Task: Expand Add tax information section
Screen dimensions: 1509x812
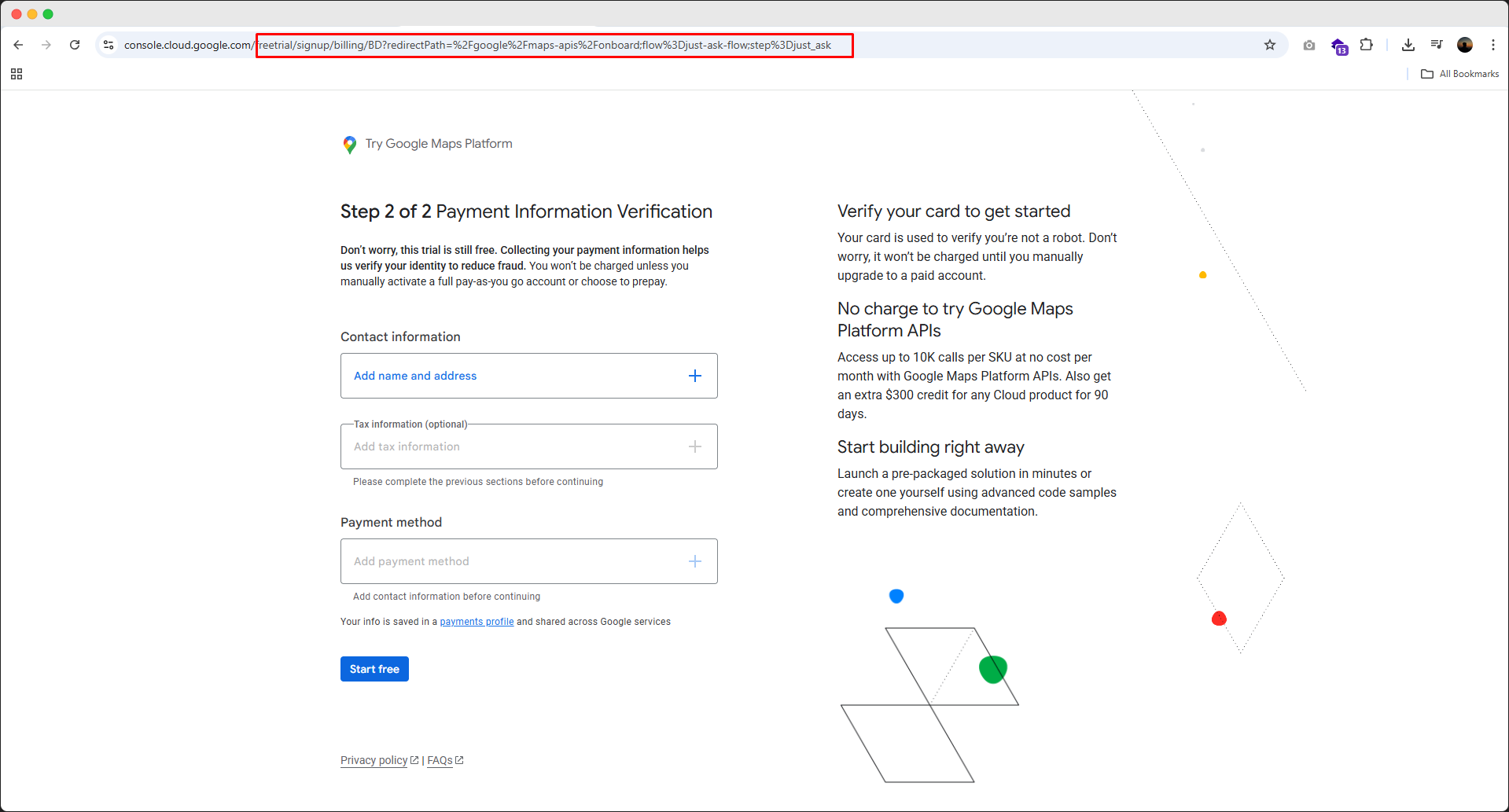Action: click(x=529, y=446)
